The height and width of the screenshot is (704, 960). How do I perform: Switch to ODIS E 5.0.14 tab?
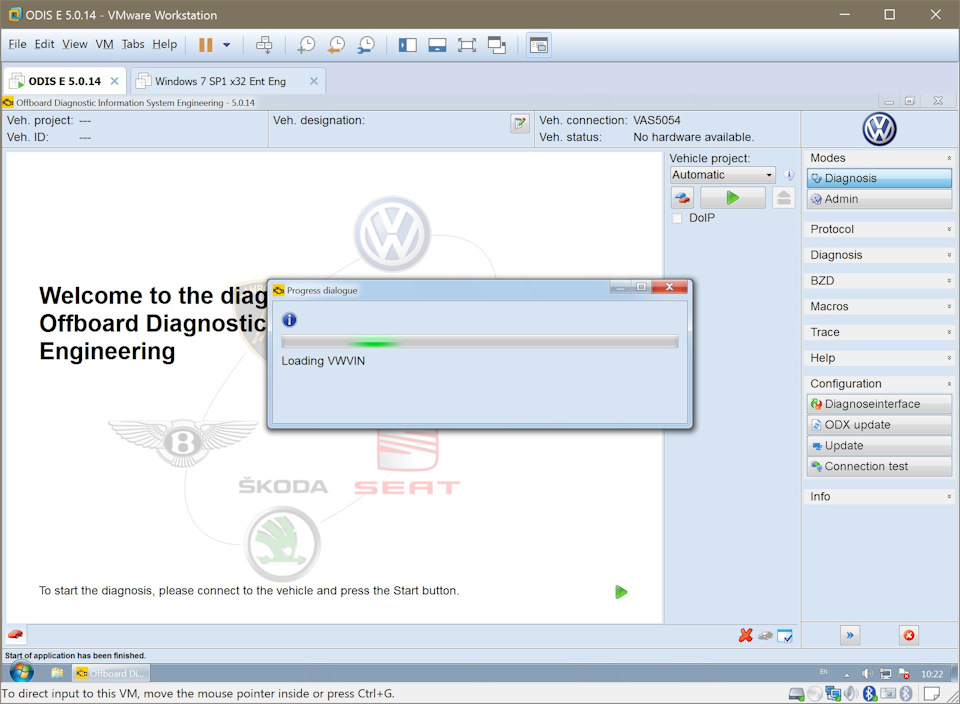[64, 81]
